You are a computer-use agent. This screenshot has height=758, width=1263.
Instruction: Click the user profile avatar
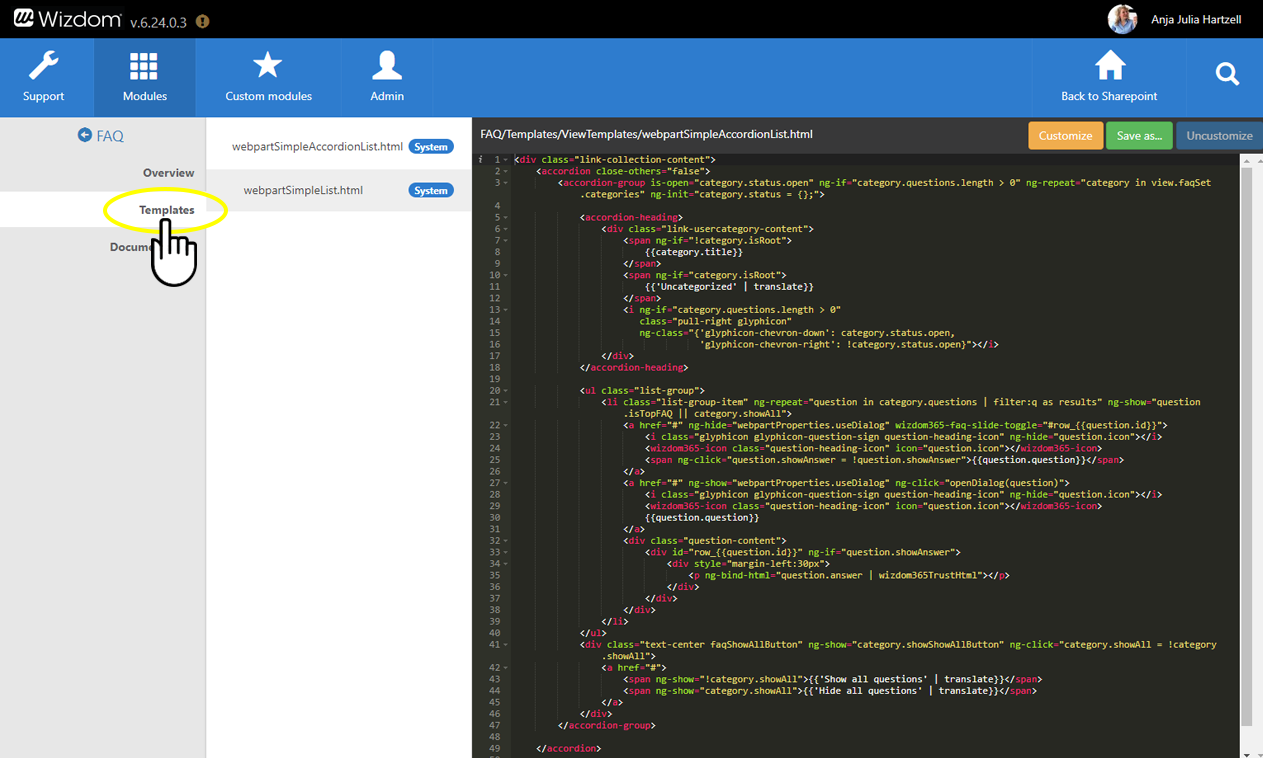[x=1122, y=19]
